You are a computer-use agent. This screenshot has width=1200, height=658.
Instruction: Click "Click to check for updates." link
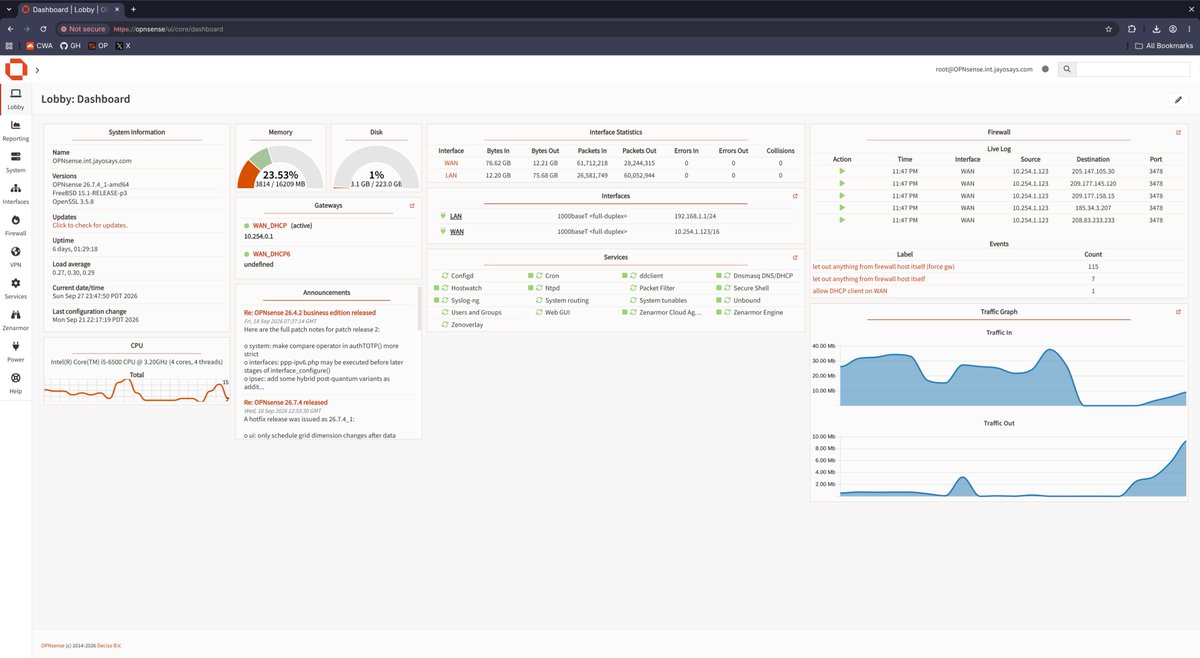pyautogui.click(x=90, y=225)
